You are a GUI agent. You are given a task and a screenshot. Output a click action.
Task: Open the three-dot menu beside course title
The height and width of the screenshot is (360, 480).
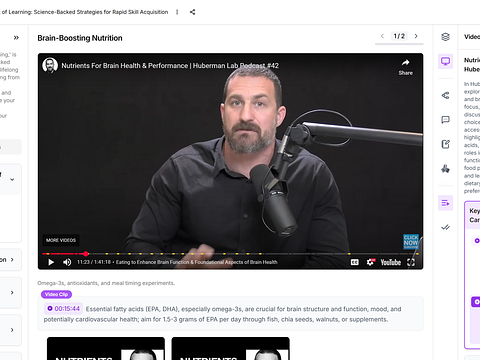point(177,12)
